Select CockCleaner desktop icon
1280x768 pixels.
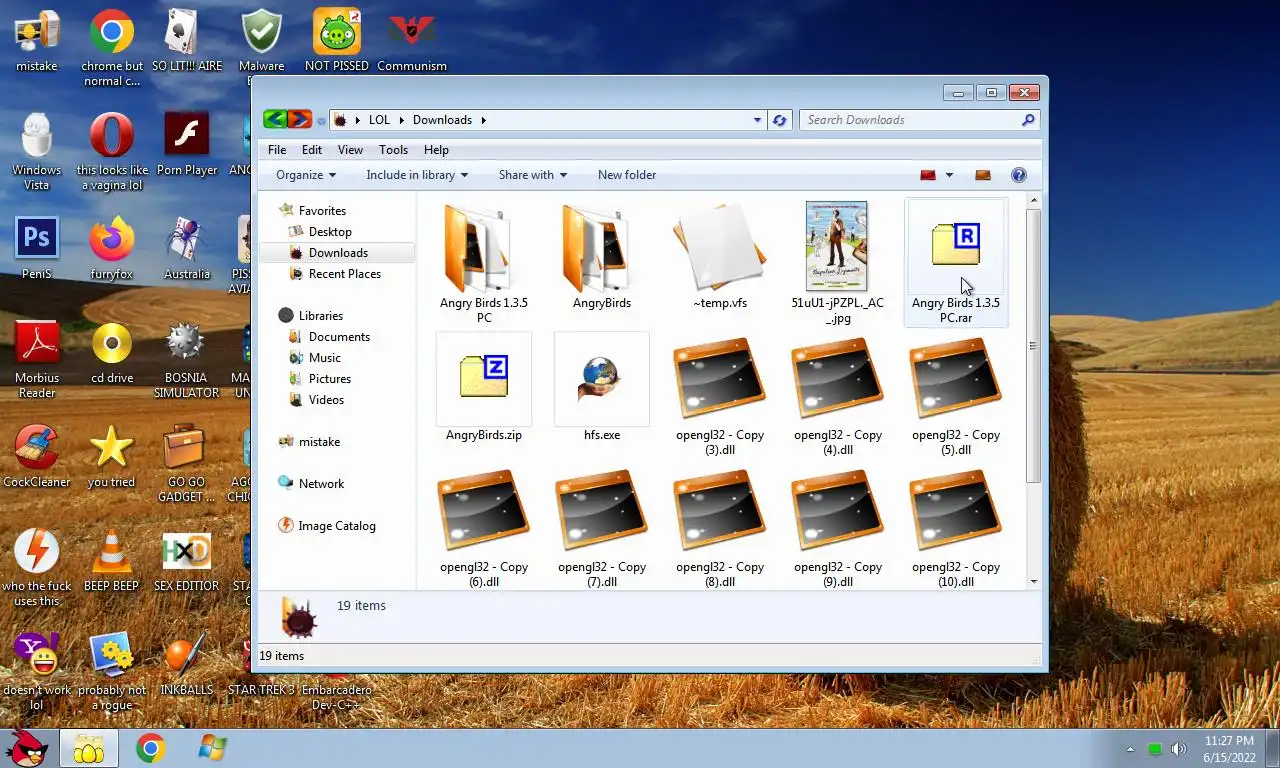[37, 455]
